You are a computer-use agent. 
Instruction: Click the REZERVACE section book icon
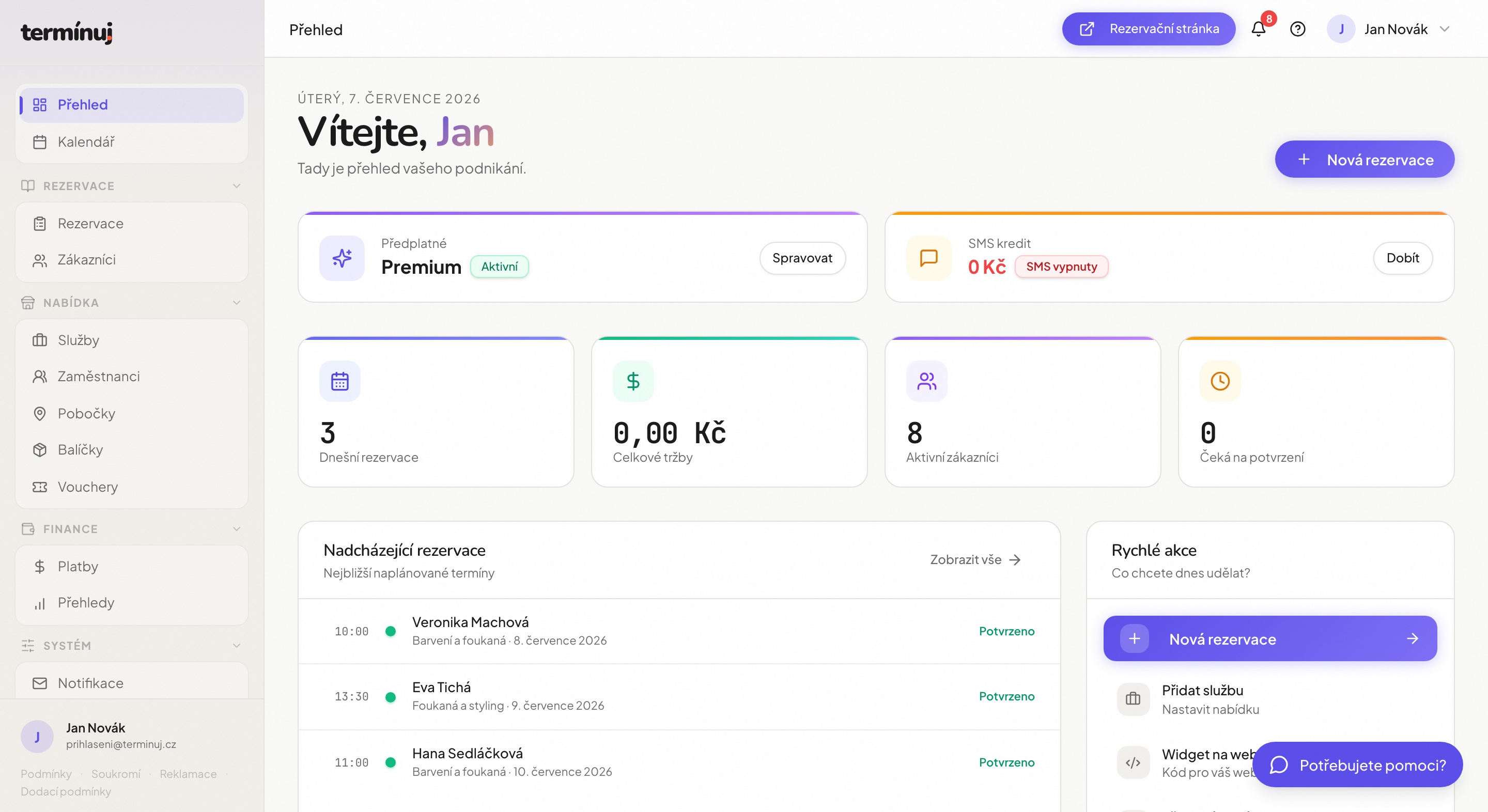coord(28,186)
